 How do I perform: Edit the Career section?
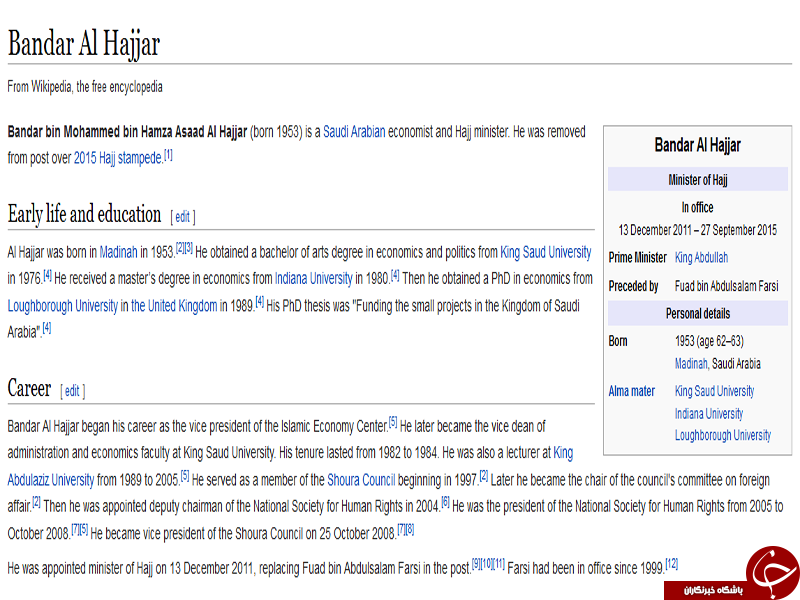tap(72, 391)
